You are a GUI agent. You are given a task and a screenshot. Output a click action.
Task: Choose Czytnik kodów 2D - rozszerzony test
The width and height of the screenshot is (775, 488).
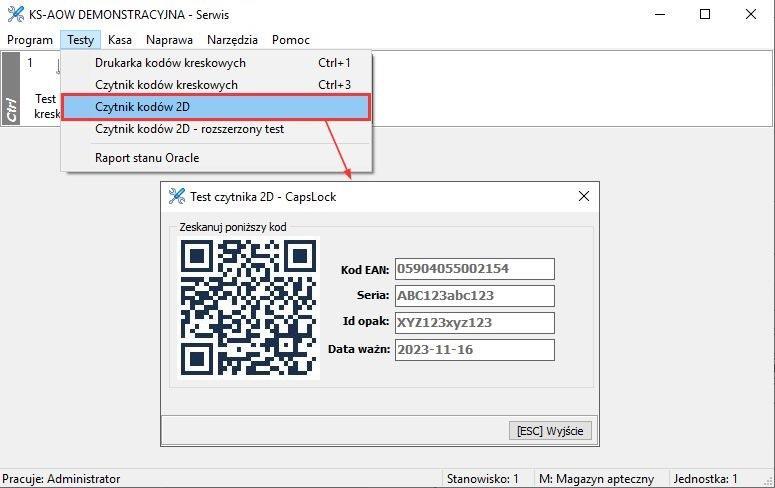coord(216,129)
